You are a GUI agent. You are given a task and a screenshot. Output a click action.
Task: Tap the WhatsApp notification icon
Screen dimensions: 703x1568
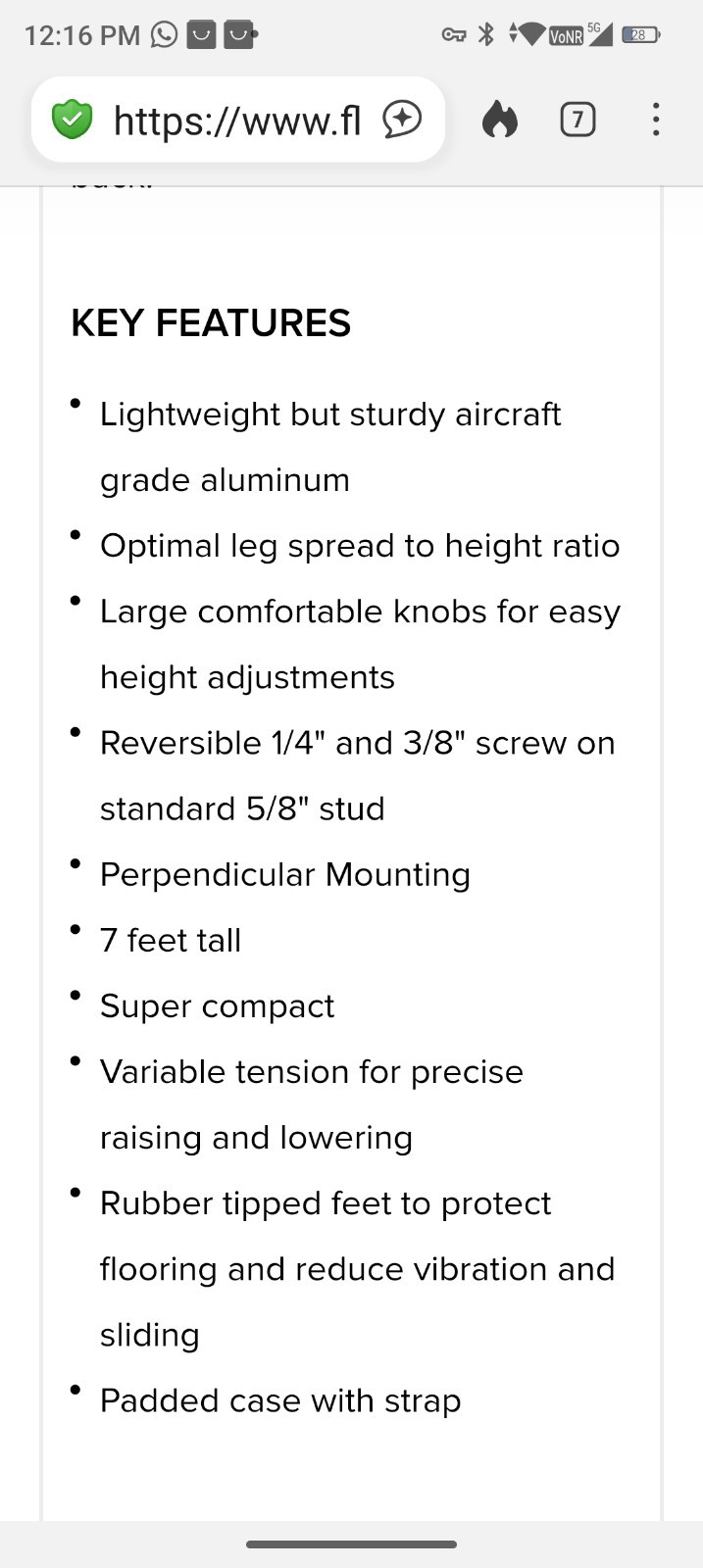point(164,35)
